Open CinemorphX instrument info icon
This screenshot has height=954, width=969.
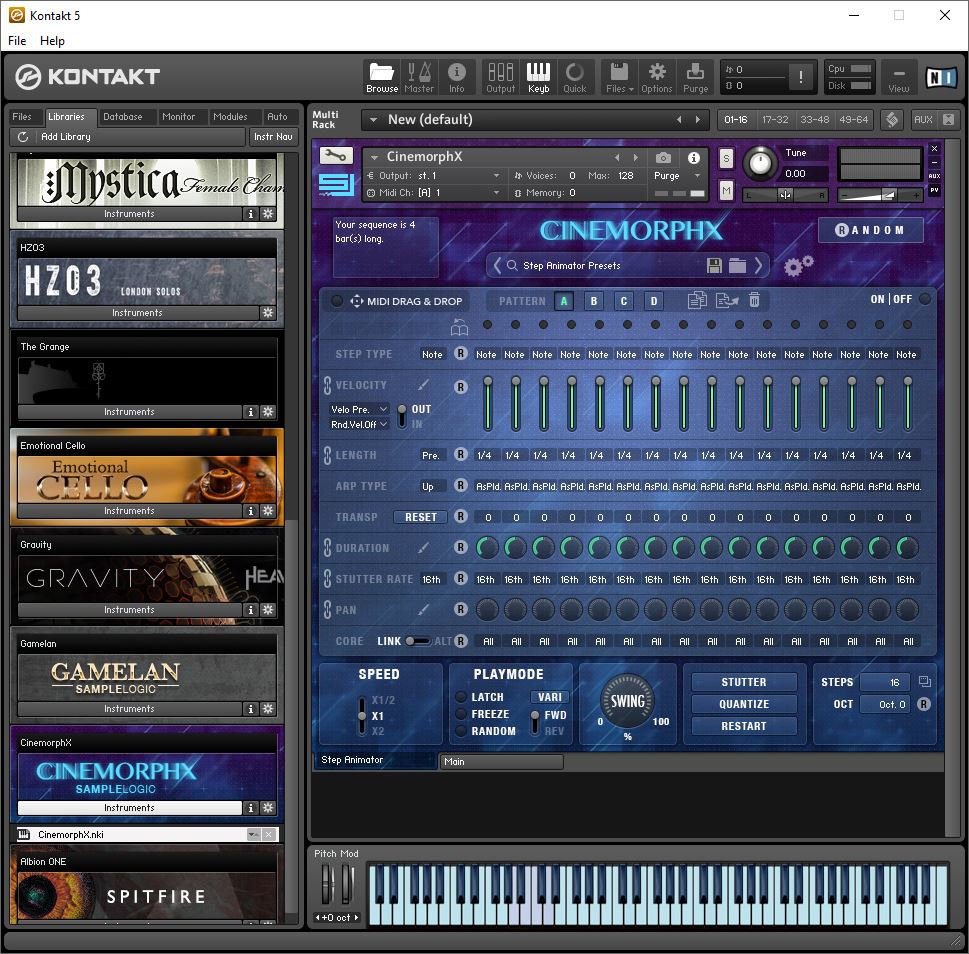pos(694,158)
